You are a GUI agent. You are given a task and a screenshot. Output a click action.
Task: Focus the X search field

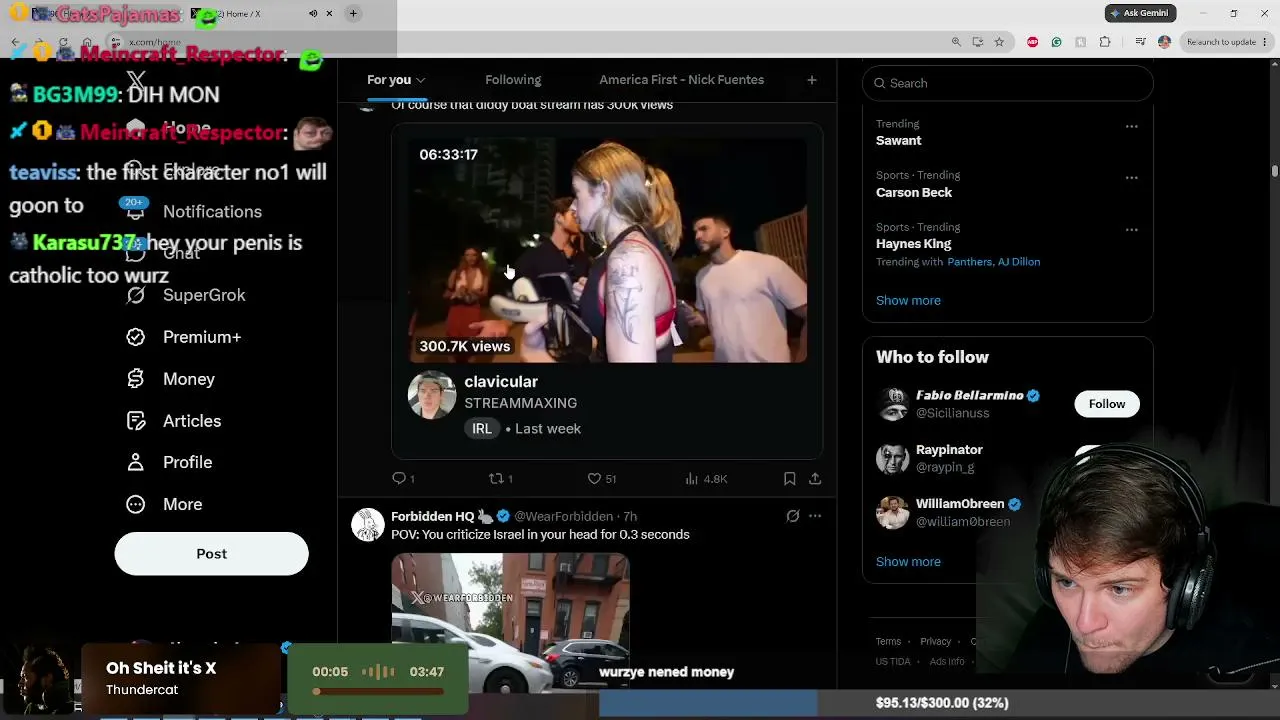click(x=1007, y=83)
